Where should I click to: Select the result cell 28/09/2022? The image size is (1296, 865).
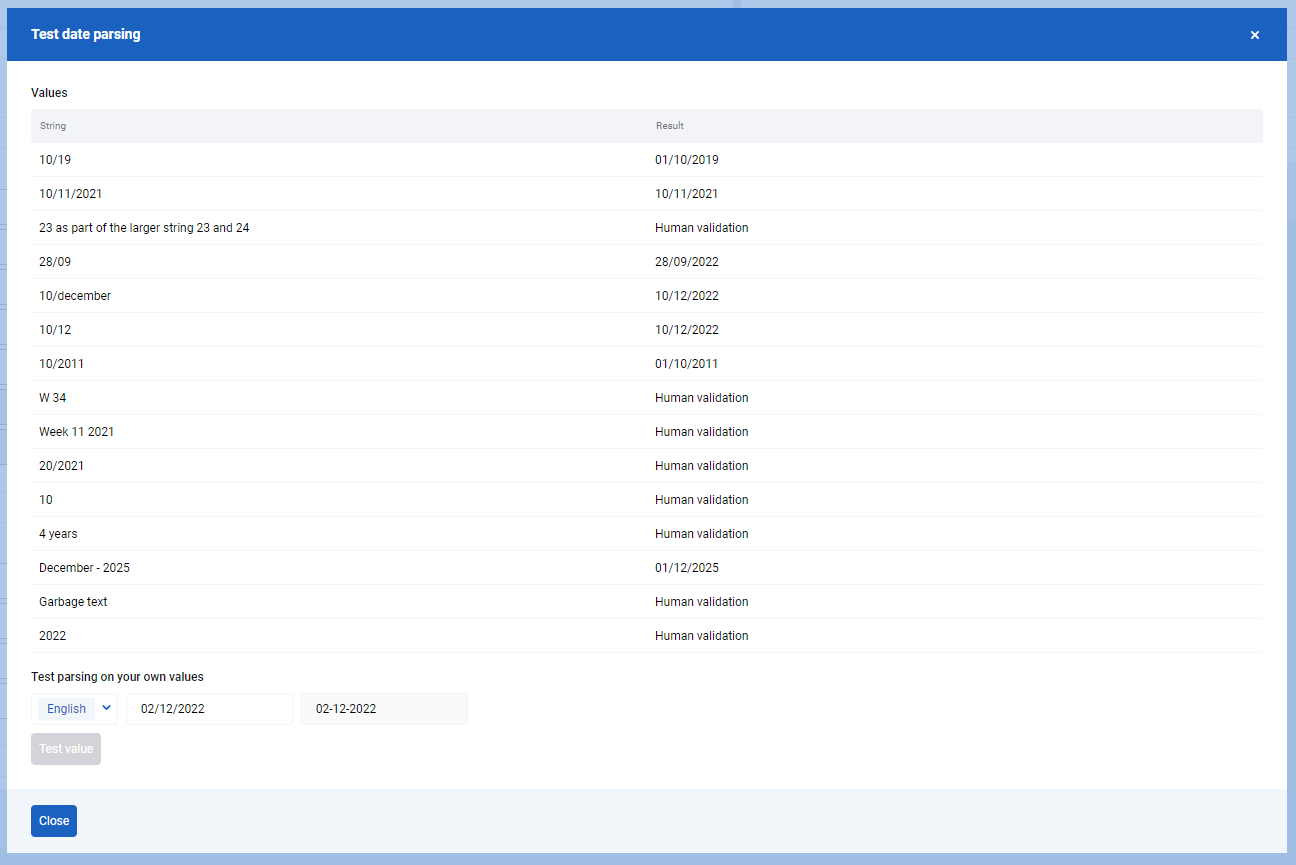(687, 262)
